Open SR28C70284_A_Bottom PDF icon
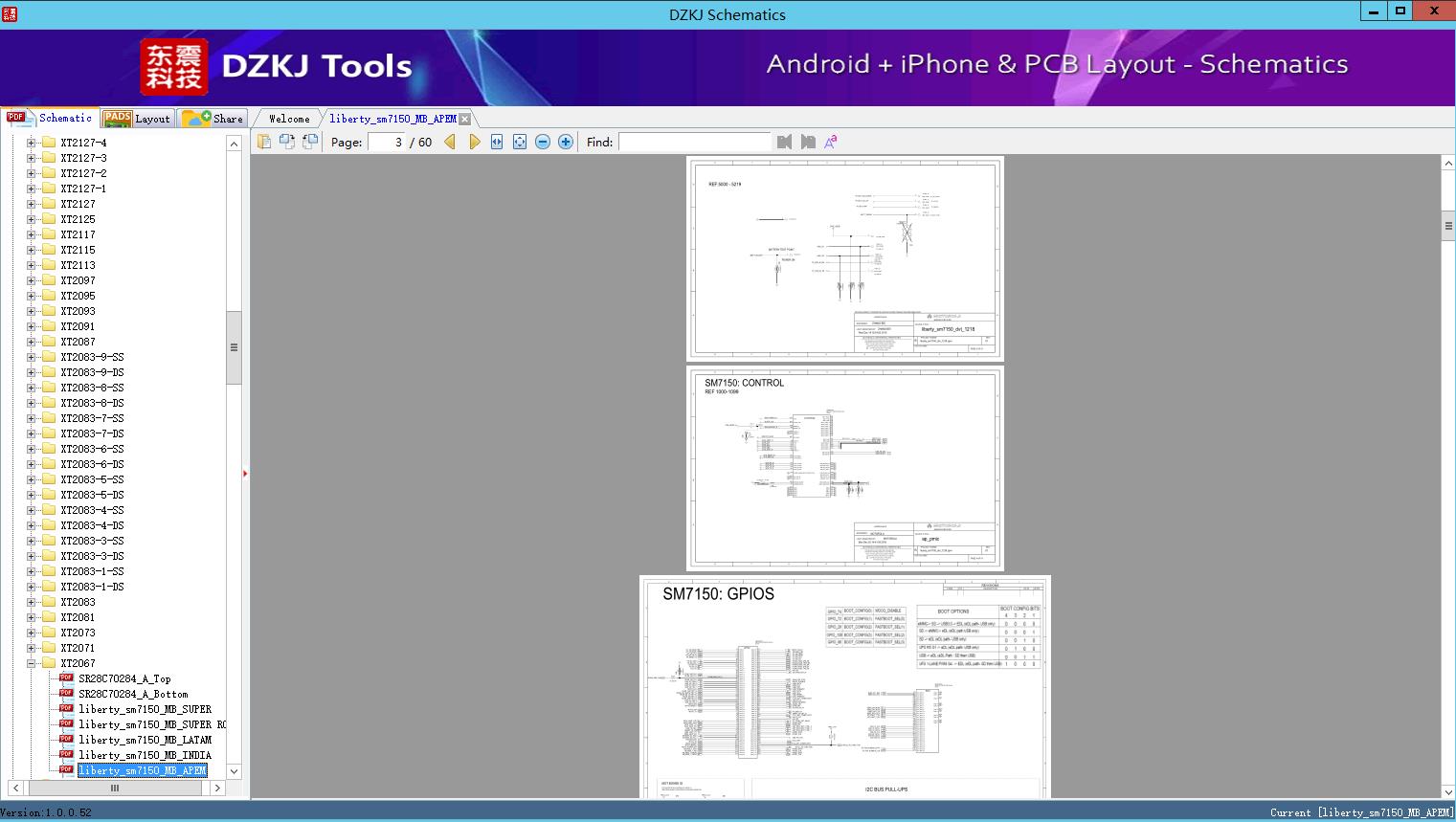 (66, 693)
